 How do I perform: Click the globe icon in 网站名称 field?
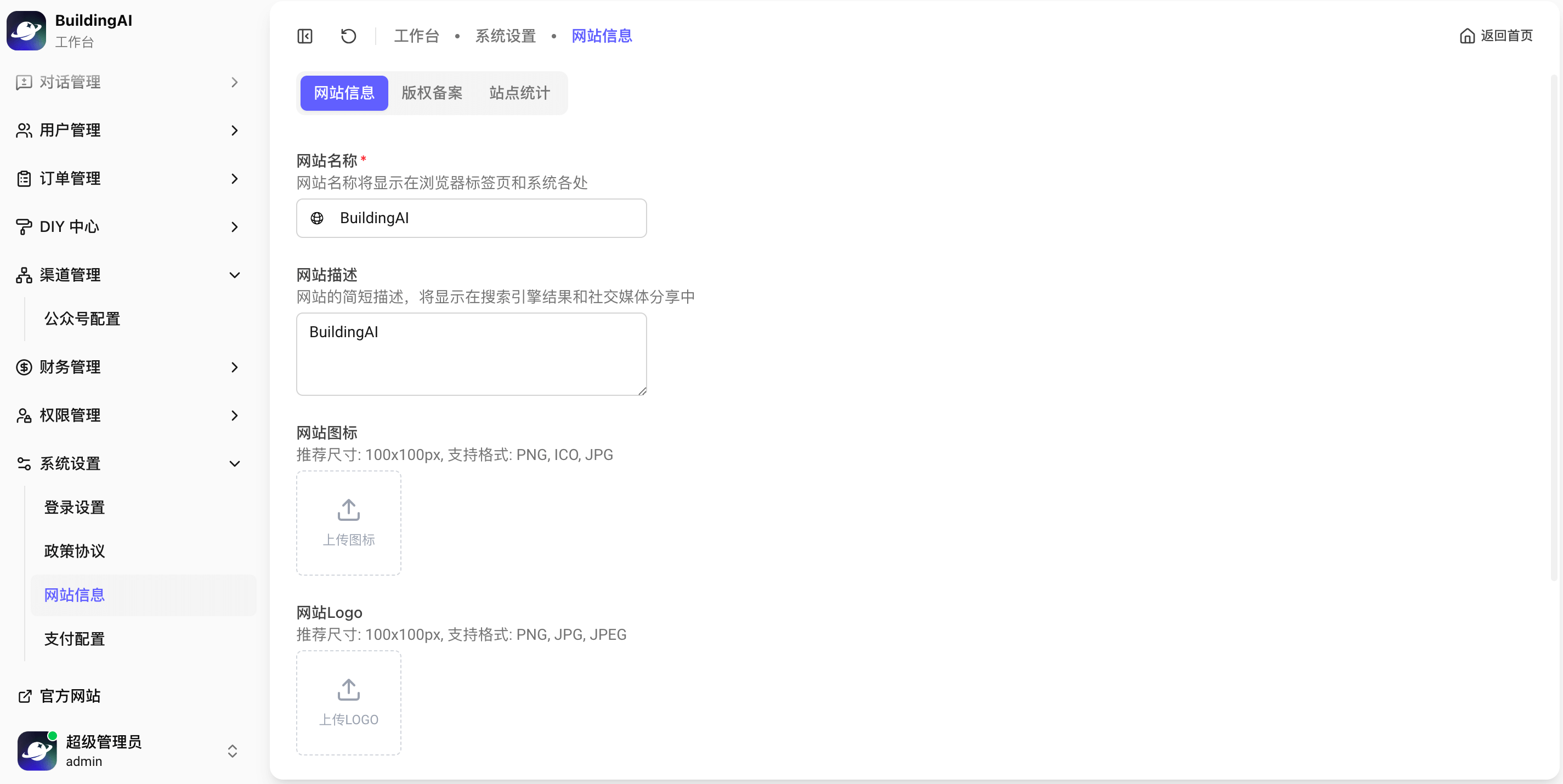317,218
